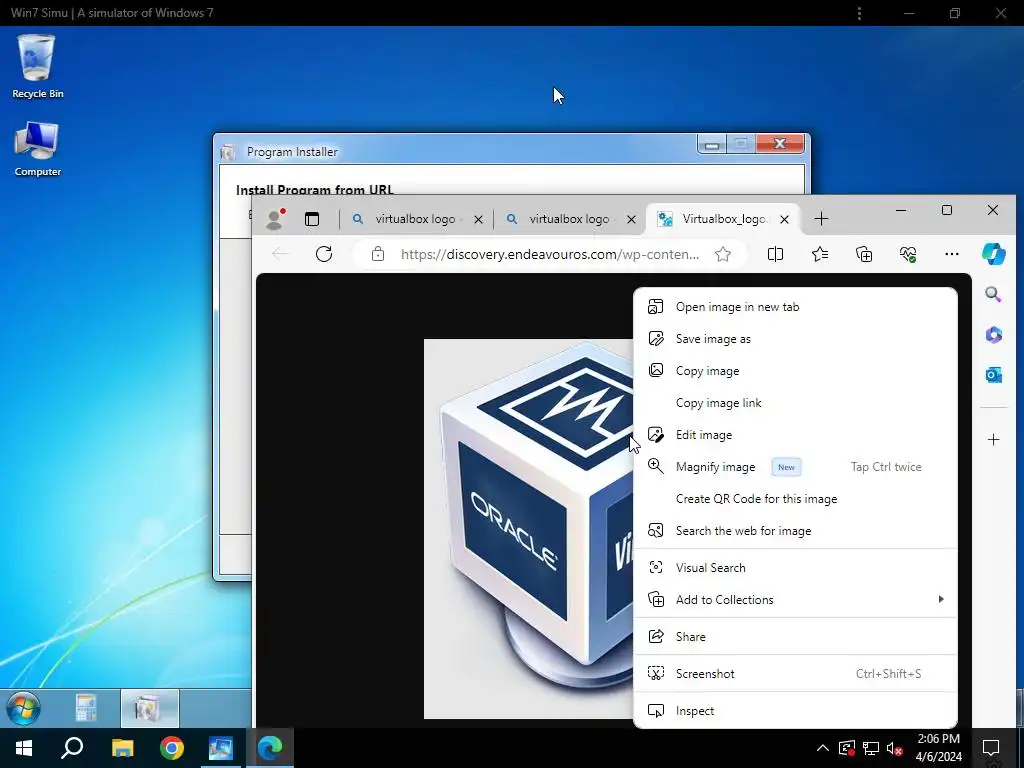Viewport: 1024px width, 768px height.
Task: Customize sidebar with plus icon
Action: (993, 440)
